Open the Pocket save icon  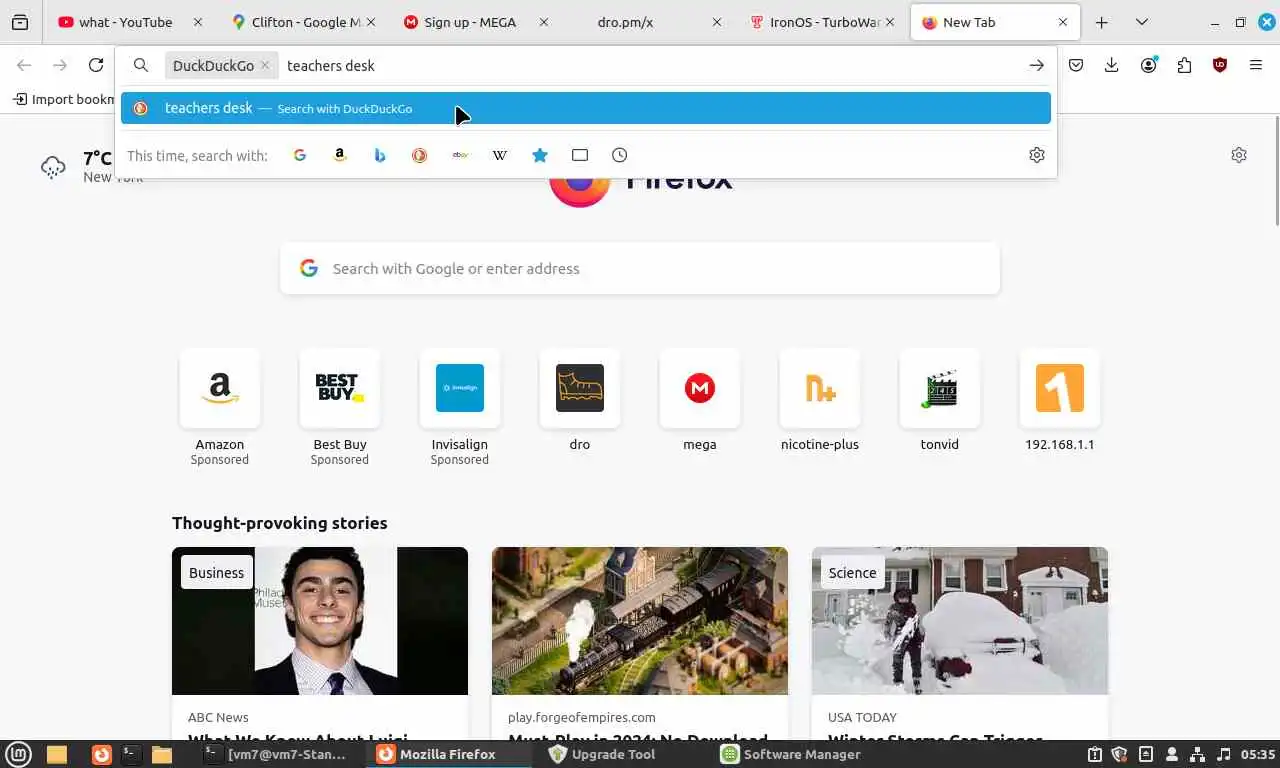click(1076, 65)
